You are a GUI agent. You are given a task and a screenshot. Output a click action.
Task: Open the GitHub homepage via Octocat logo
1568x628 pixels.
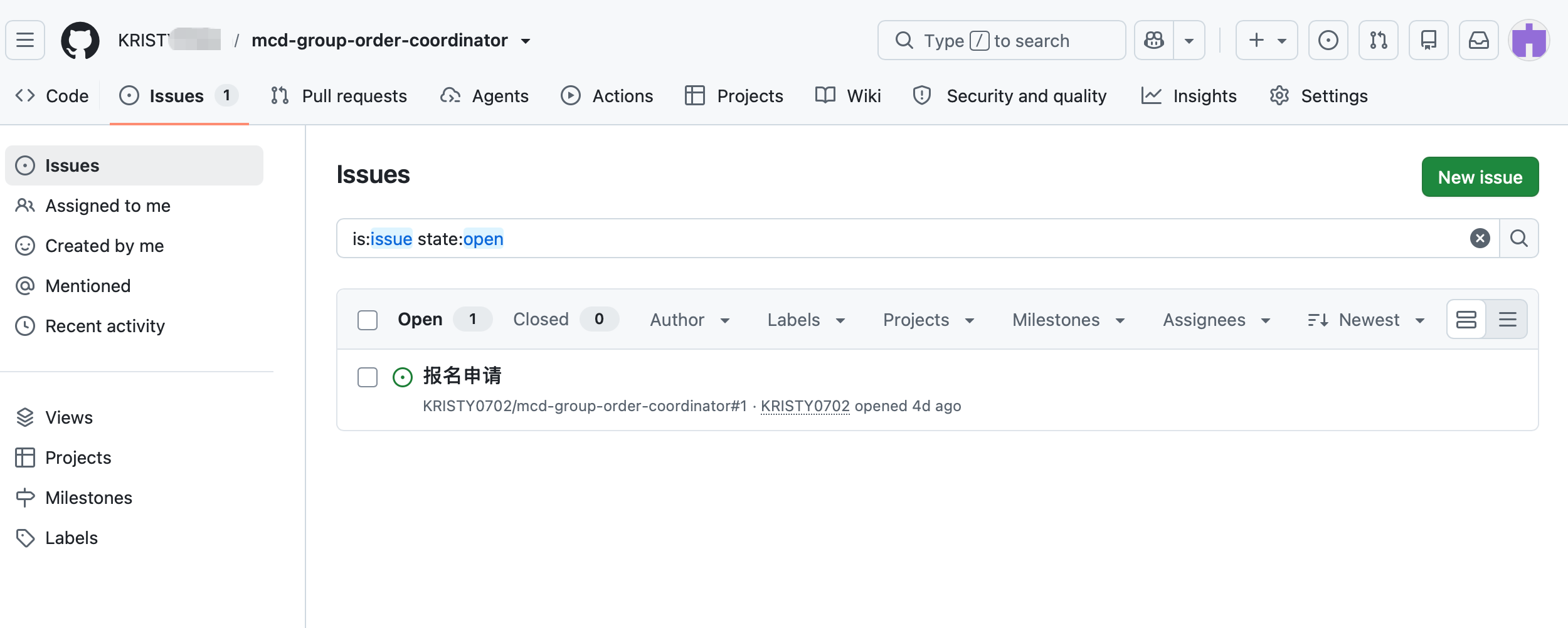(80, 41)
